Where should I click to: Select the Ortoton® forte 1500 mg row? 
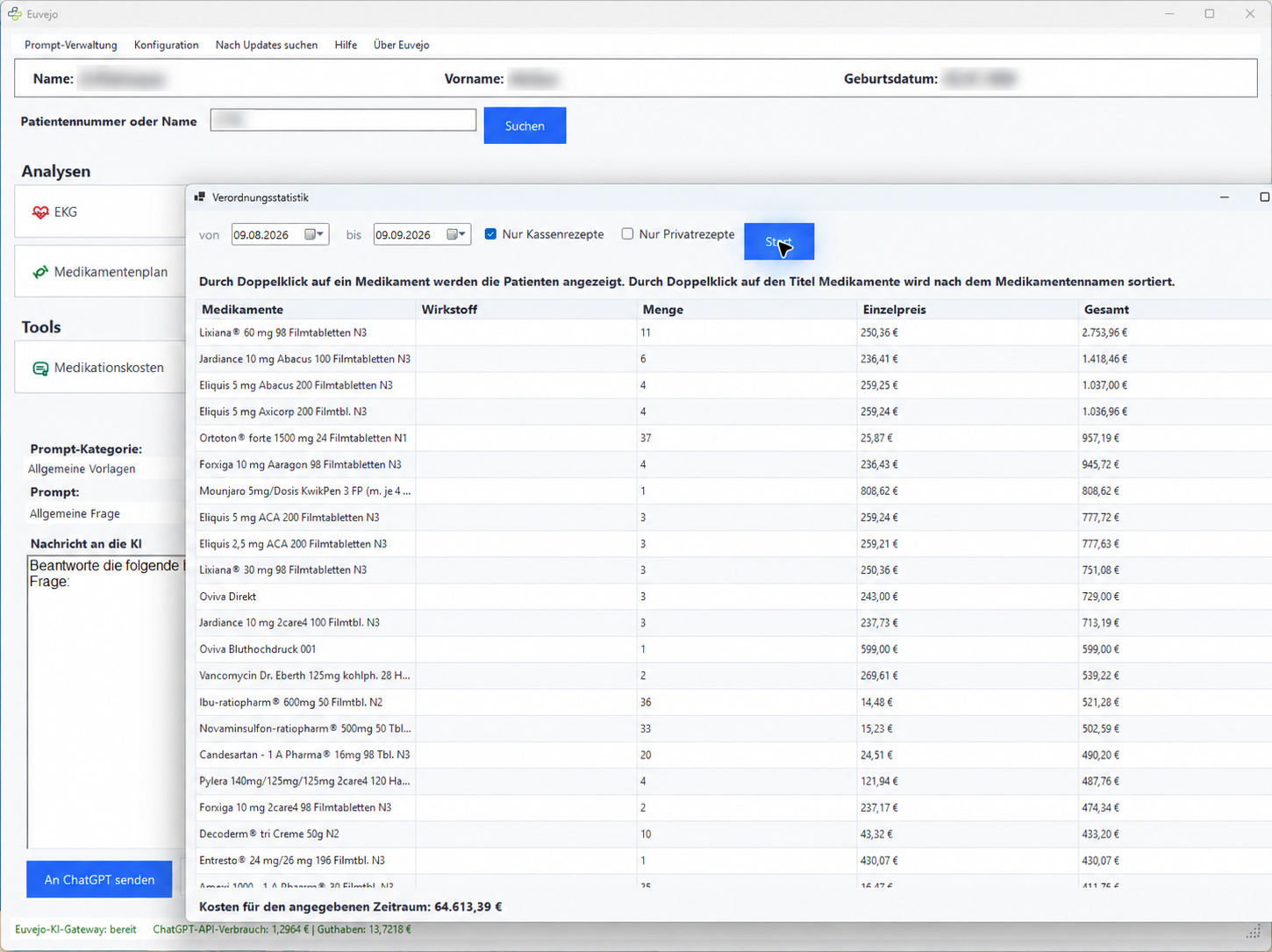click(x=732, y=438)
